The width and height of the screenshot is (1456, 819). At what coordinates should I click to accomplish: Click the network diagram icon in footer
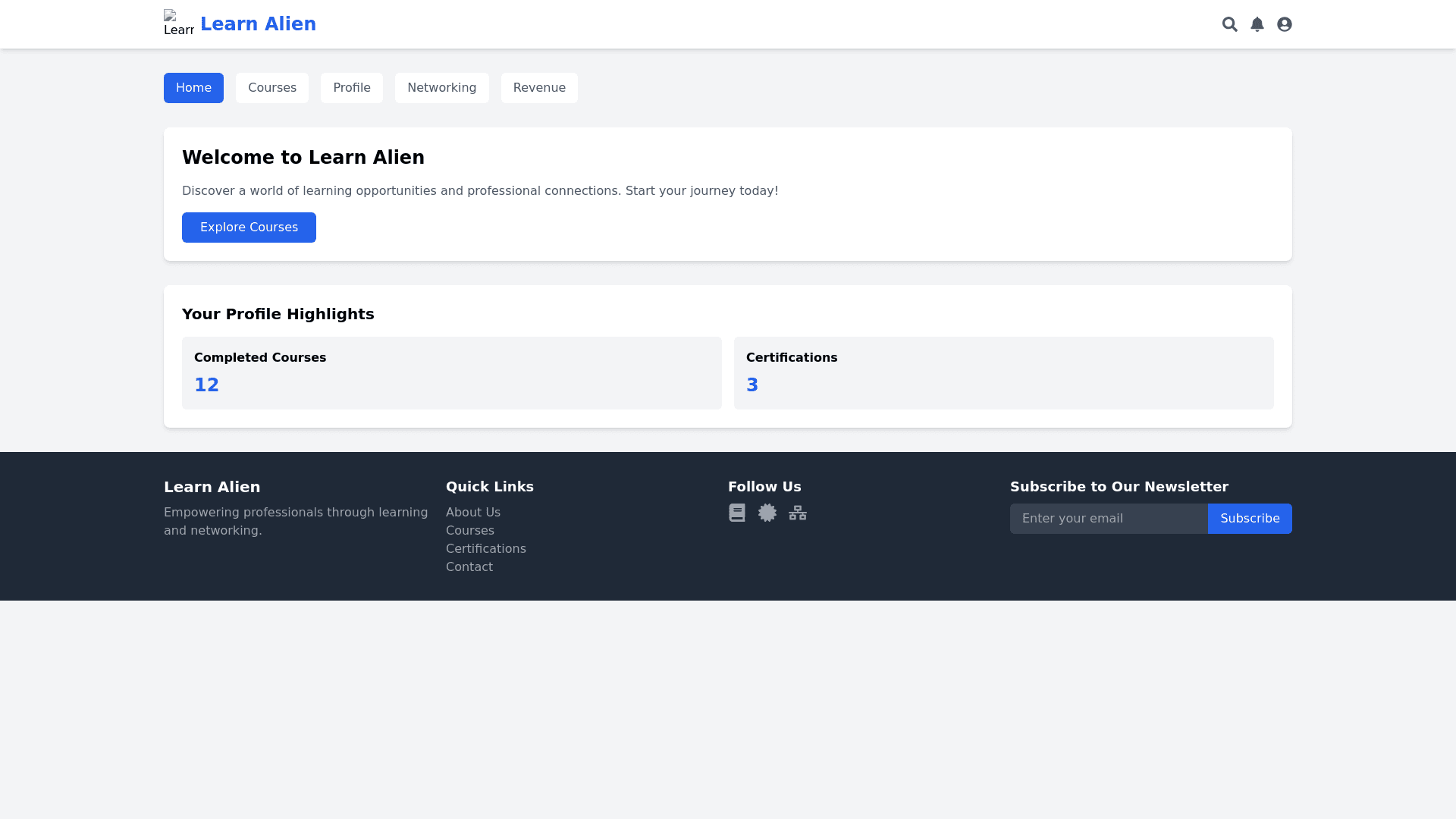point(797,513)
